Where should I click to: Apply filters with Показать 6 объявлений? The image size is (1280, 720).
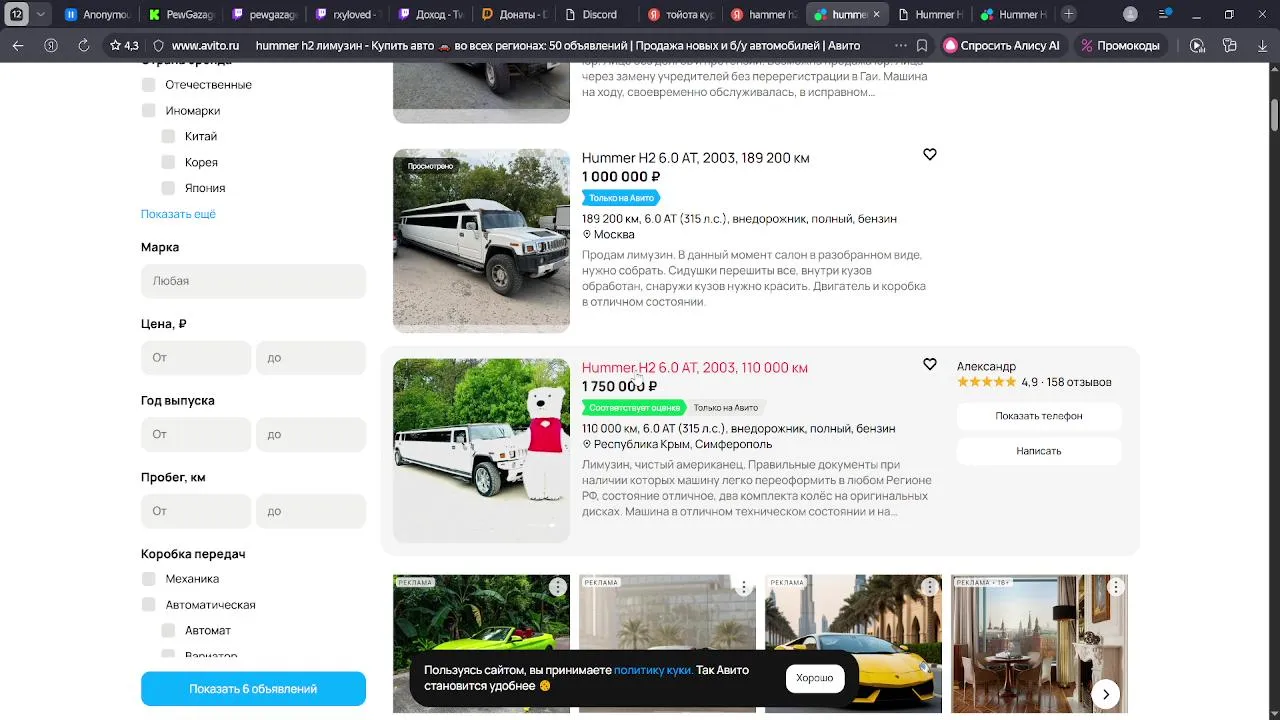[253, 689]
